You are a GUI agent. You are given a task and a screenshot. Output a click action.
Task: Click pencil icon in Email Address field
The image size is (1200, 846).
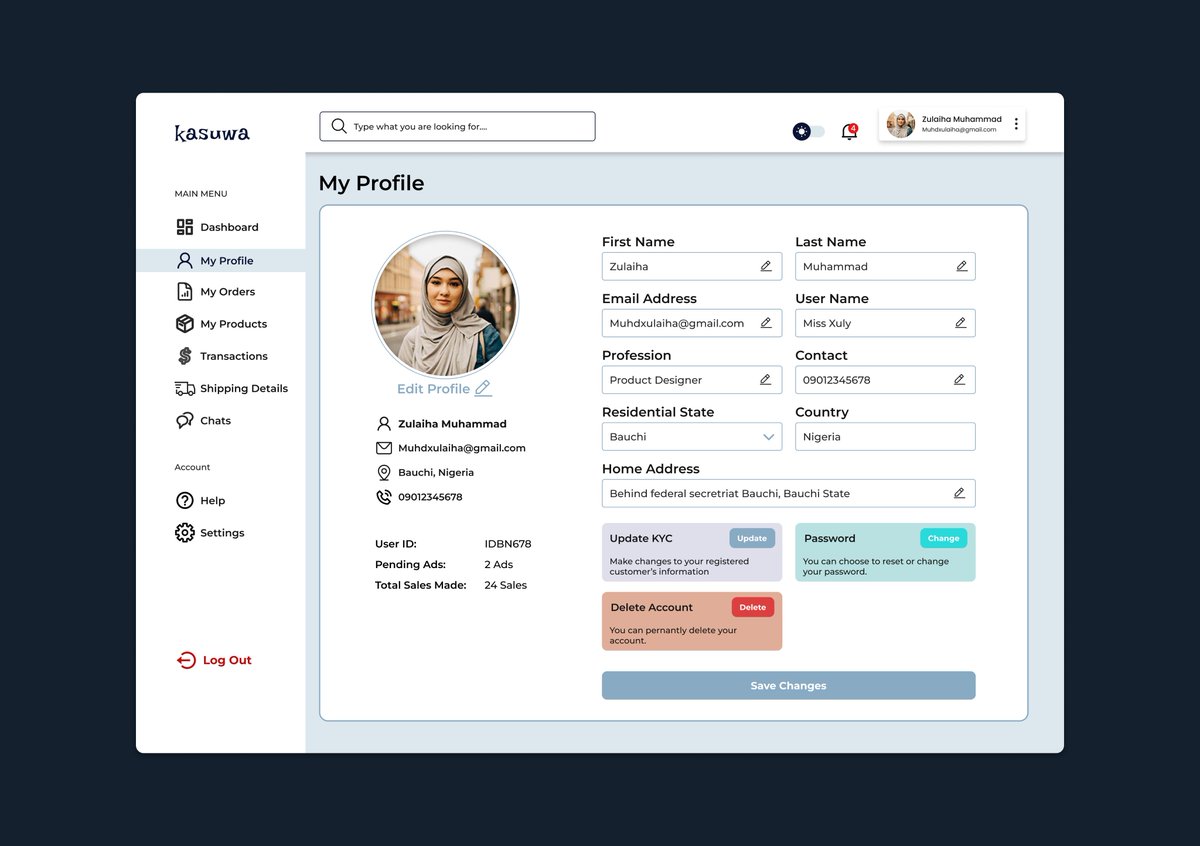point(766,323)
